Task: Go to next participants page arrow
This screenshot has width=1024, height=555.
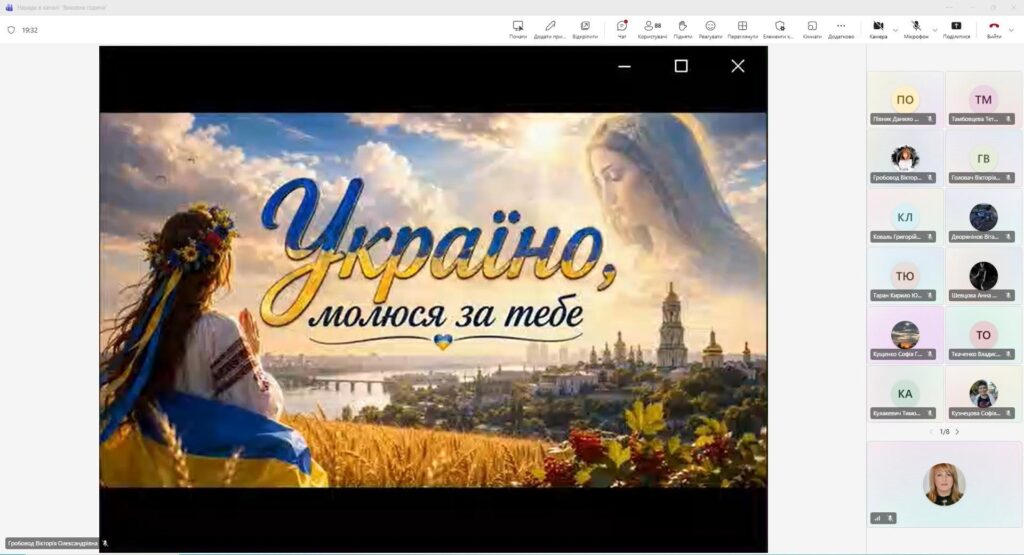Action: [x=957, y=432]
